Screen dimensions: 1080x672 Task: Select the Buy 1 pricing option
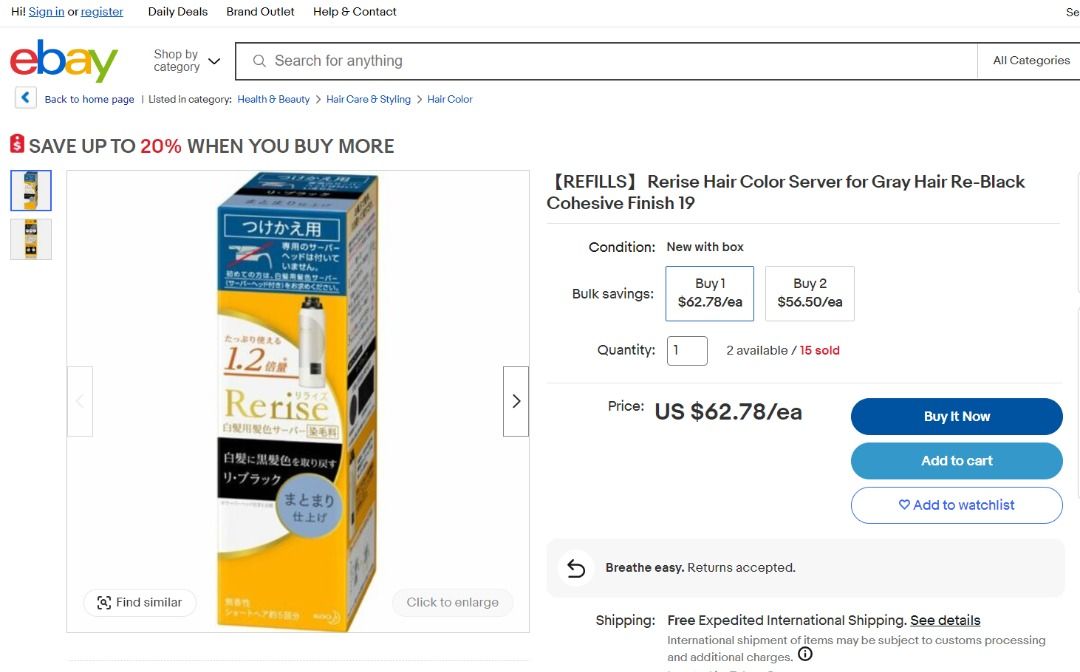[x=709, y=293]
